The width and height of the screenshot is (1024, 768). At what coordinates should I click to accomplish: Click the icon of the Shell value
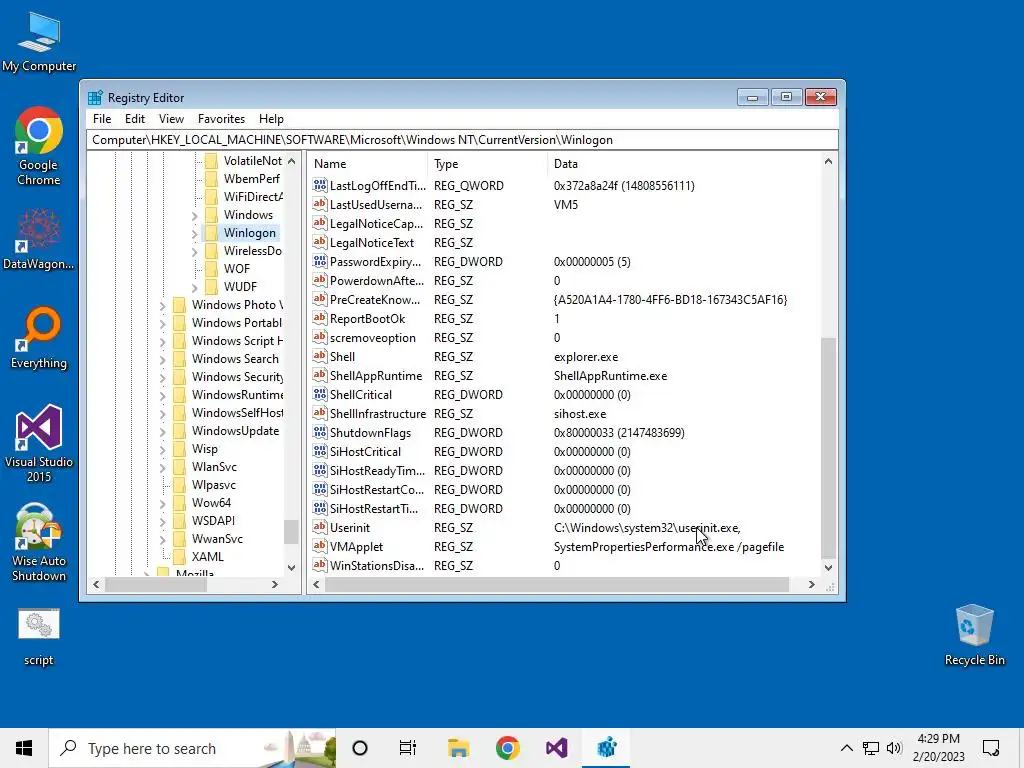click(319, 357)
